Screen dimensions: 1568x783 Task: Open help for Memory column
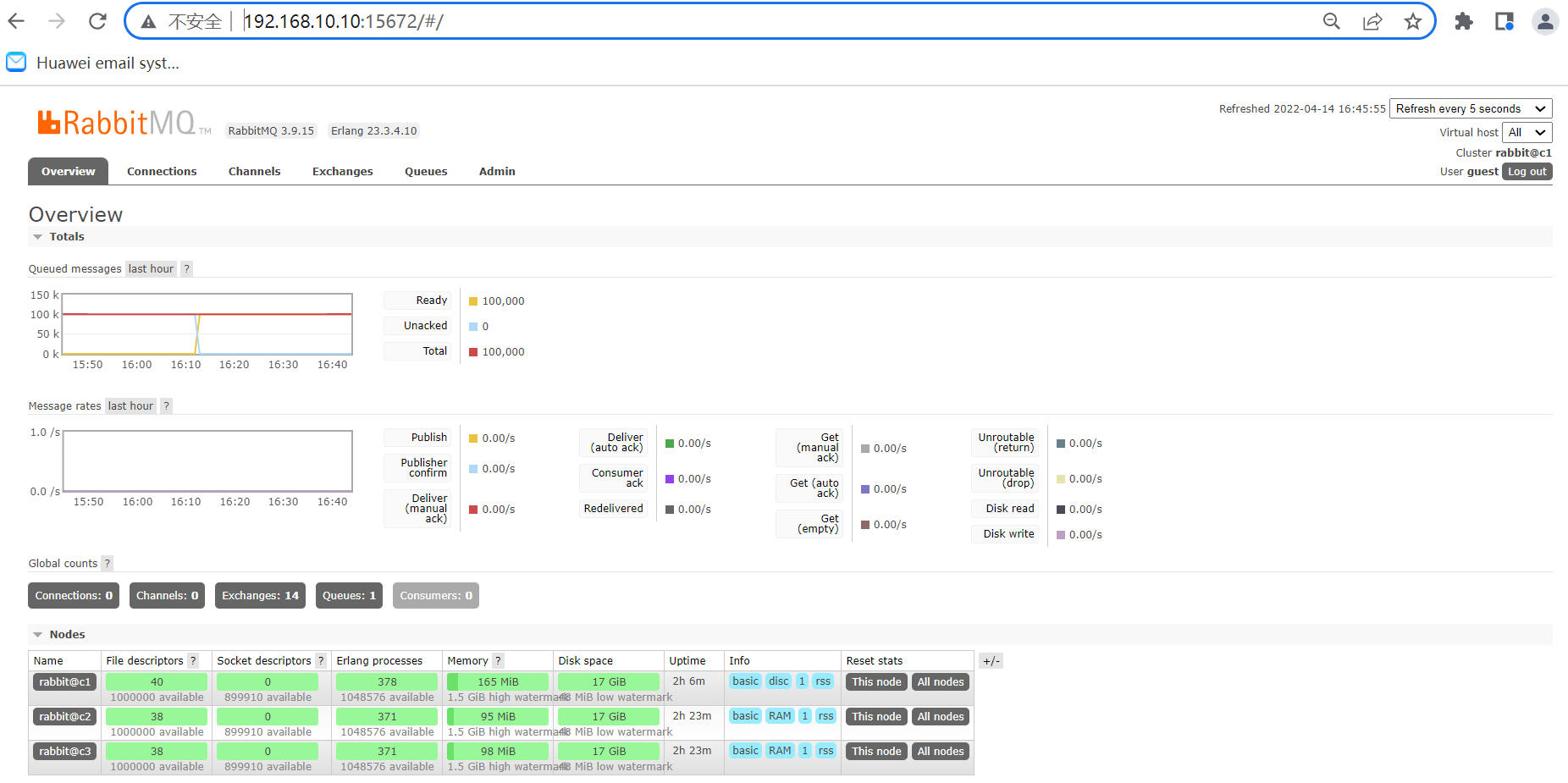pyautogui.click(x=499, y=661)
